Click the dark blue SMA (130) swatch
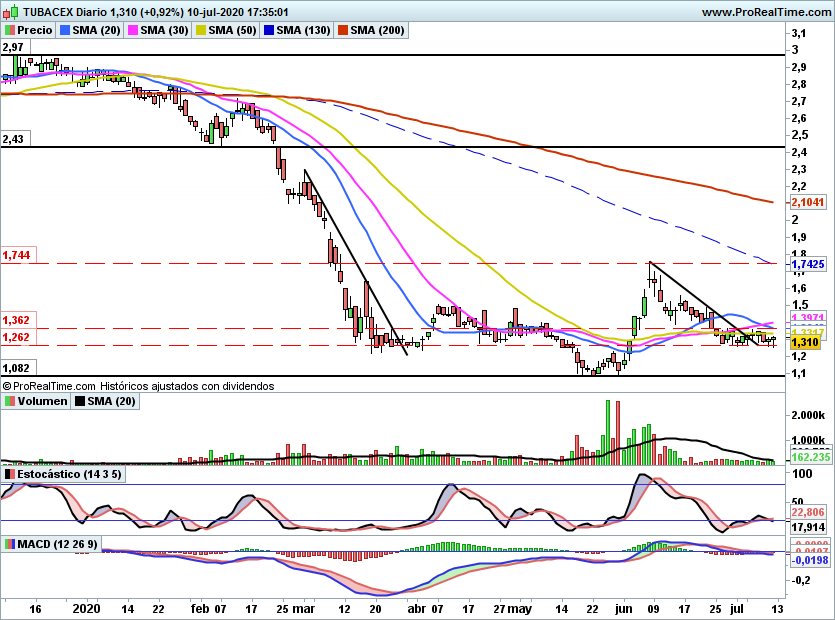 pyautogui.click(x=269, y=30)
